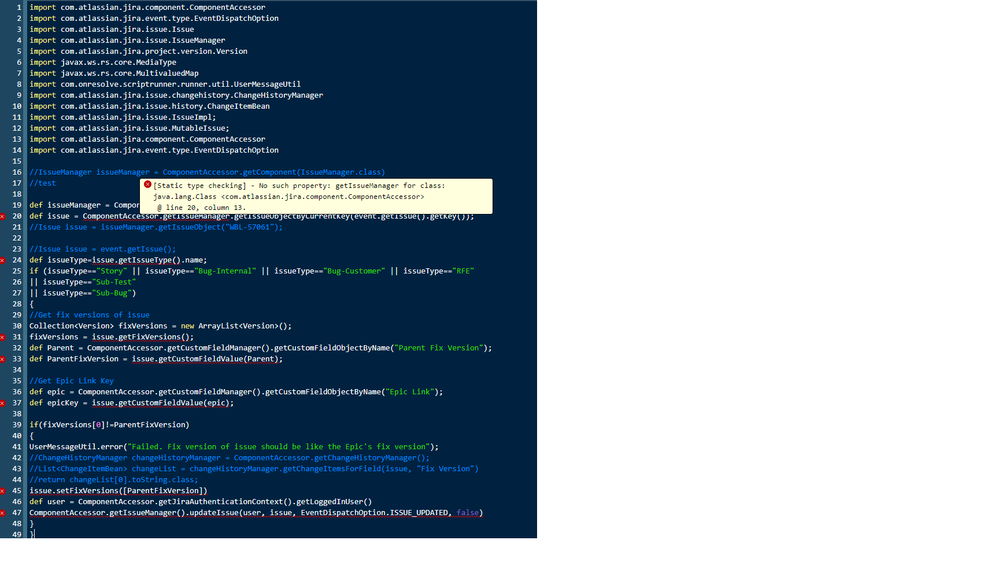Click the error marker beside line 20
Screen dimensions: 999x562
tap(3, 217)
